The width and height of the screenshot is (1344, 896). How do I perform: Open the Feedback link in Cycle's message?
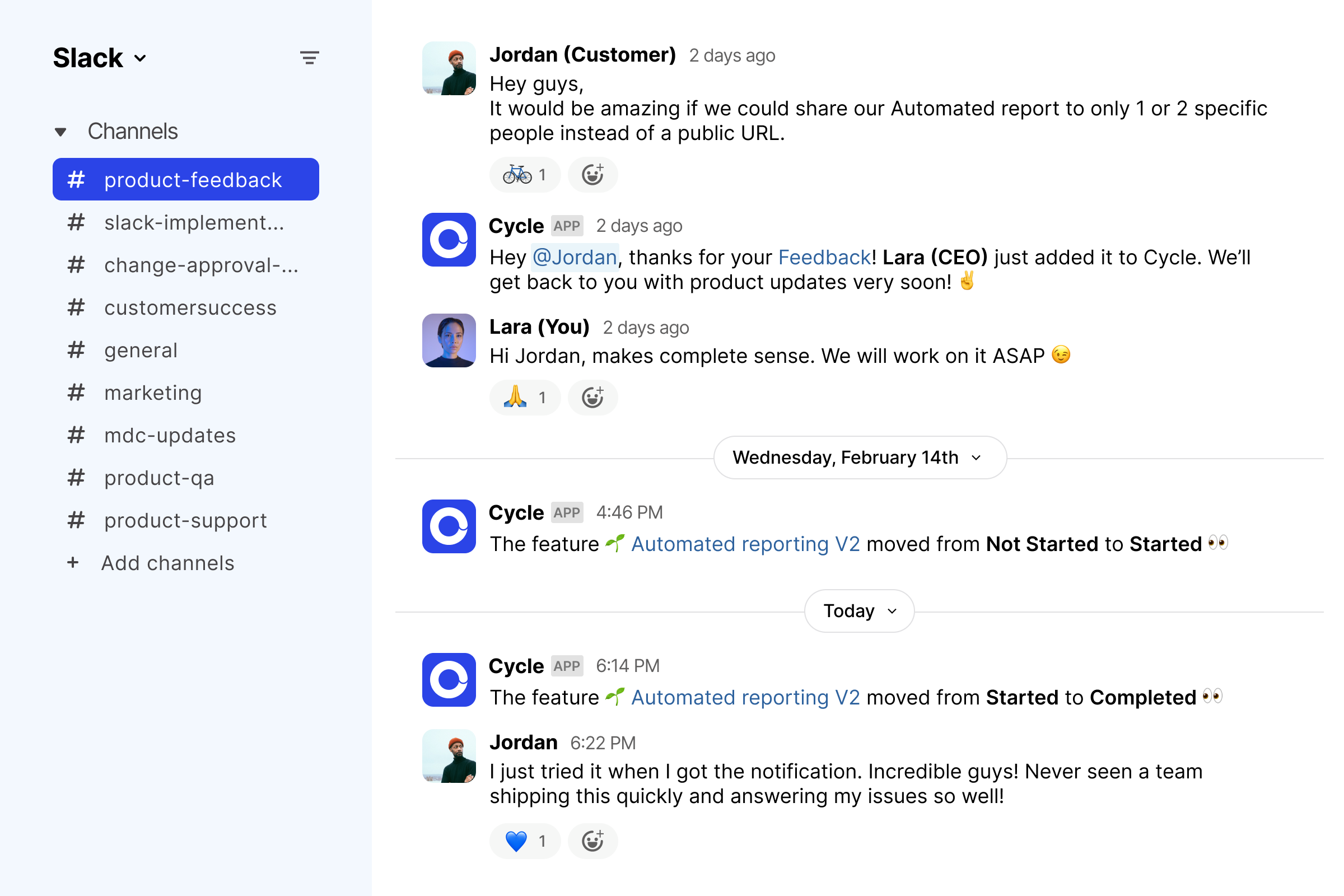(825, 257)
